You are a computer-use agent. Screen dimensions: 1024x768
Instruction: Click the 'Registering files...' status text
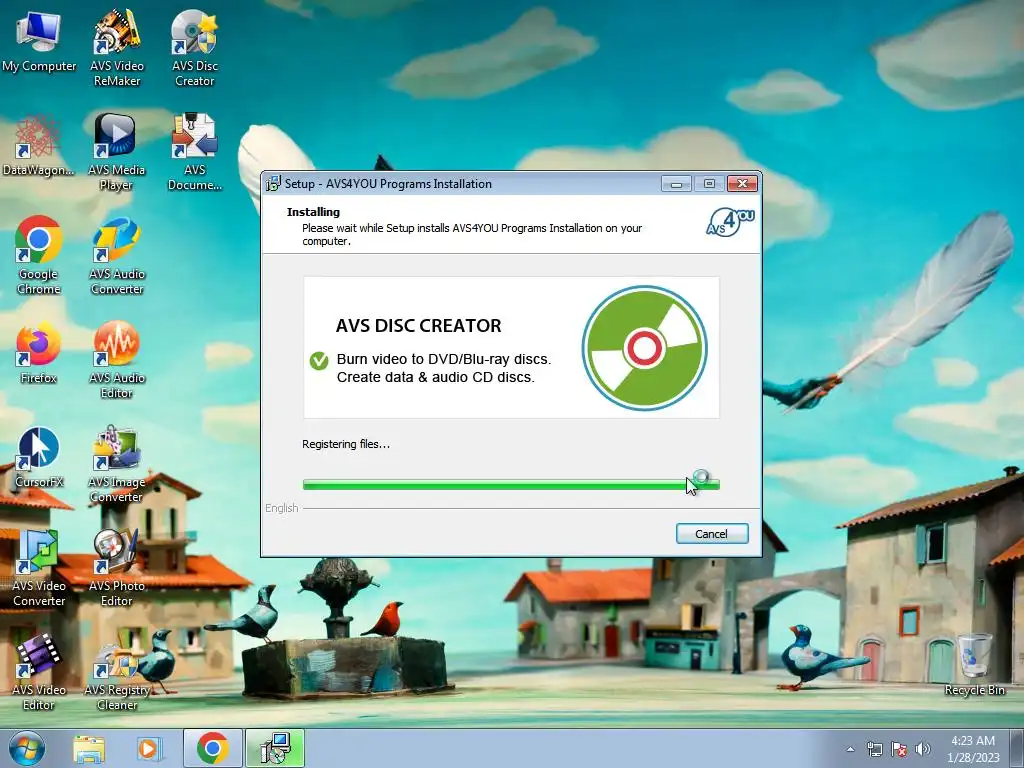(346, 444)
